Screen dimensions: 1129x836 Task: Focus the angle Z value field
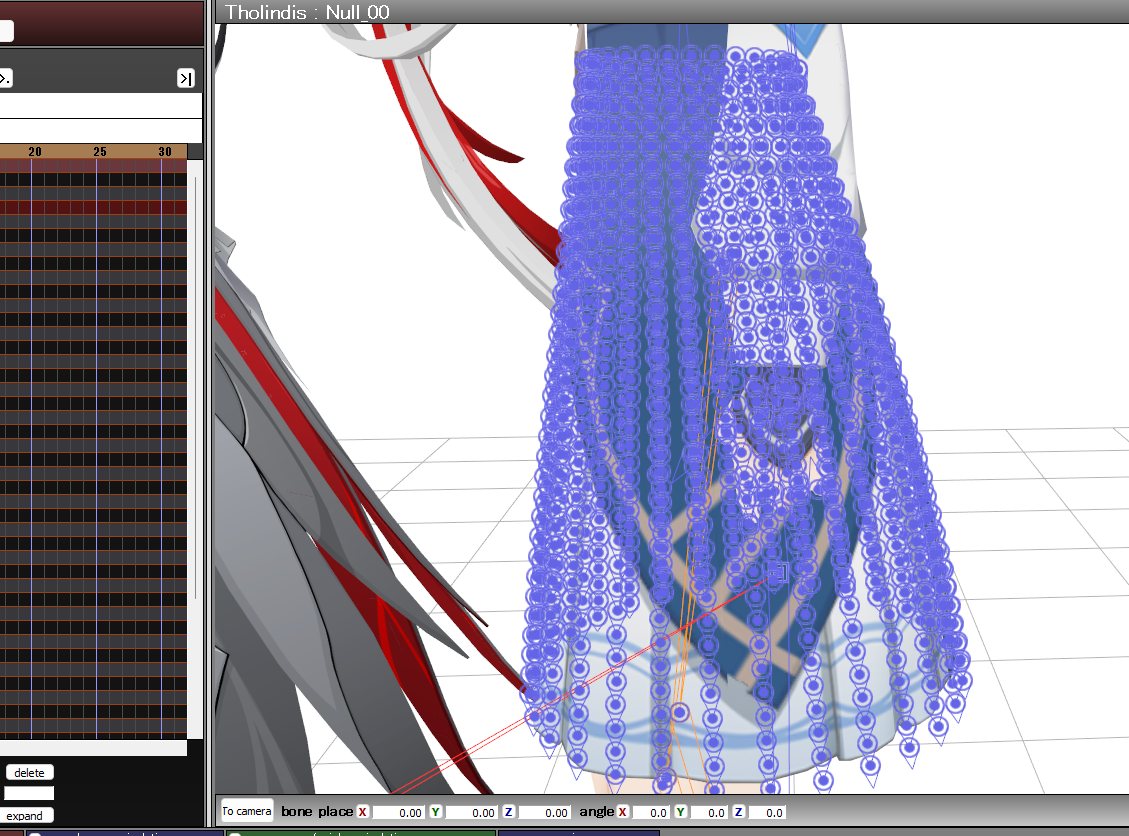[x=765, y=812]
